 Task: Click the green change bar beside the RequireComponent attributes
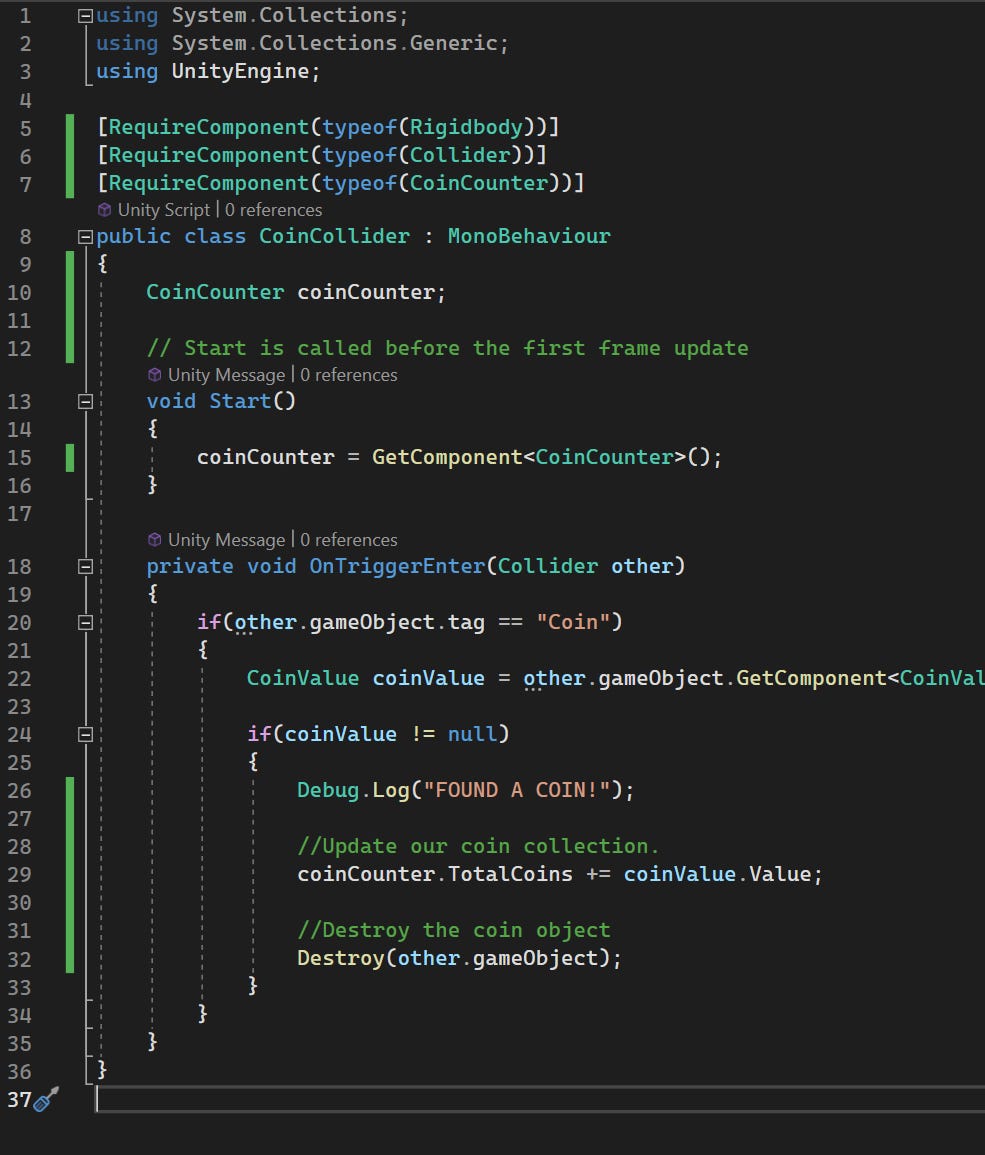coord(70,155)
